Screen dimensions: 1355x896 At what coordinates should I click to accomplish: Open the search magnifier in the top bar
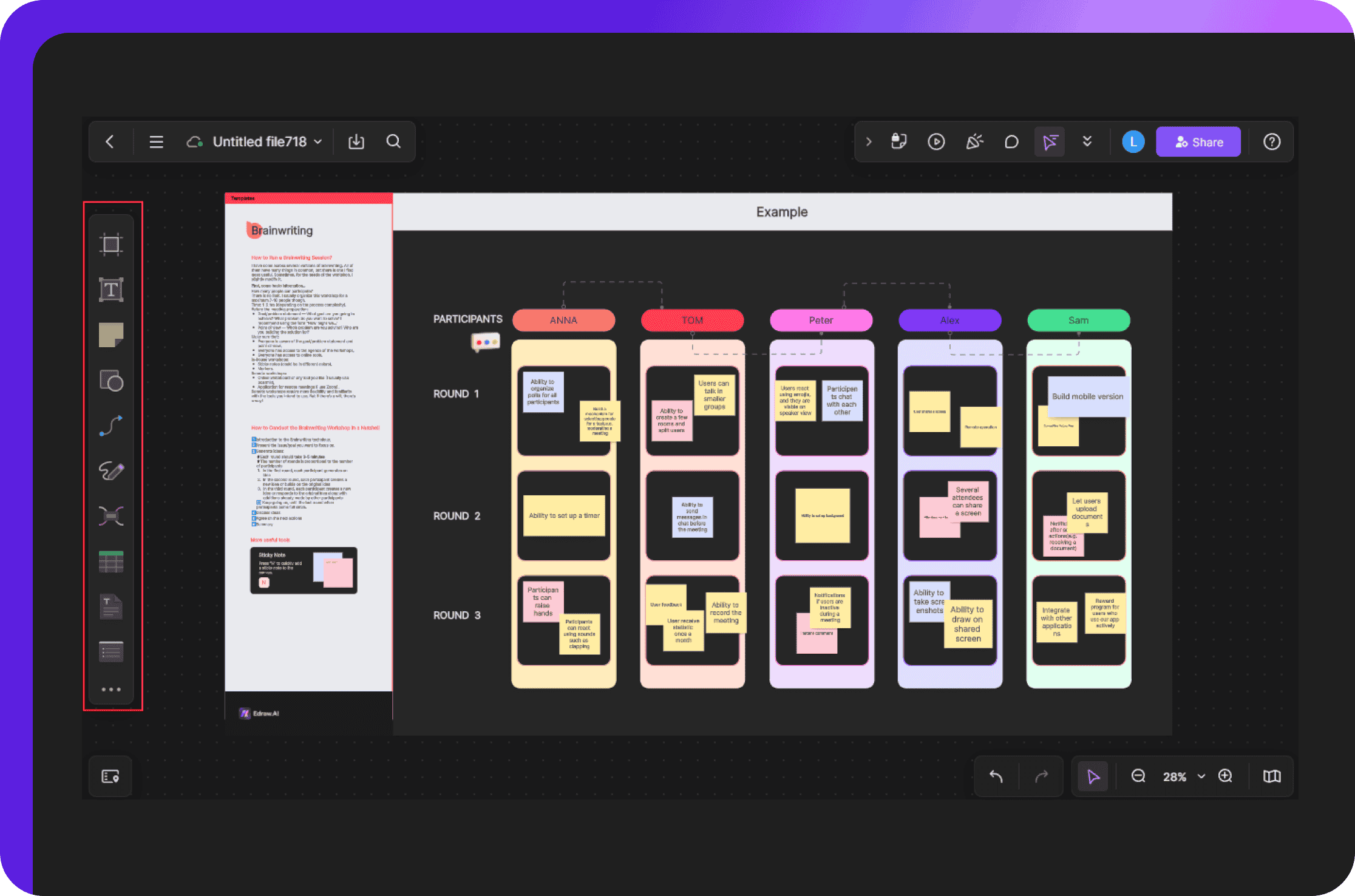click(x=393, y=141)
